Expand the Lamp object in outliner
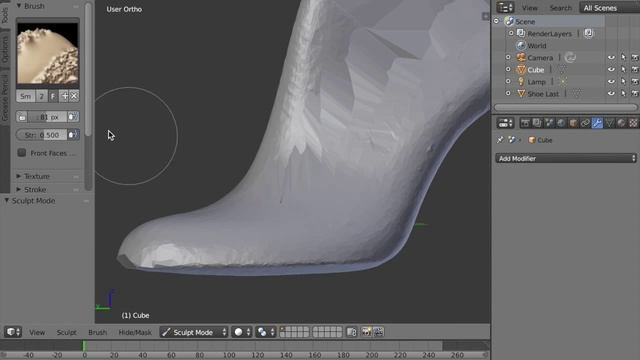 (x=508, y=82)
